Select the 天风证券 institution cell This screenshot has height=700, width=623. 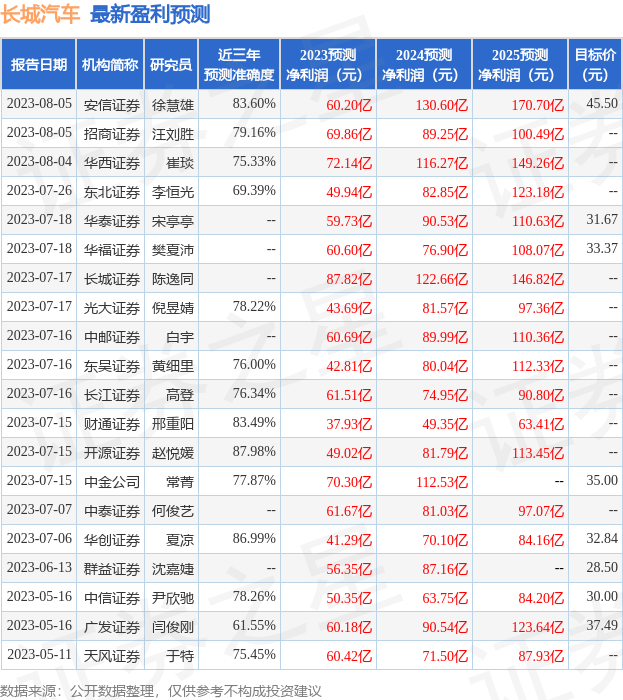point(112,656)
